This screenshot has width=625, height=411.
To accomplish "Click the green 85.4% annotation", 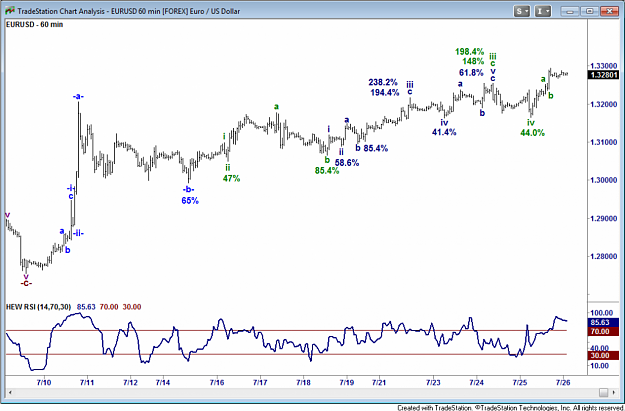I will [x=327, y=170].
